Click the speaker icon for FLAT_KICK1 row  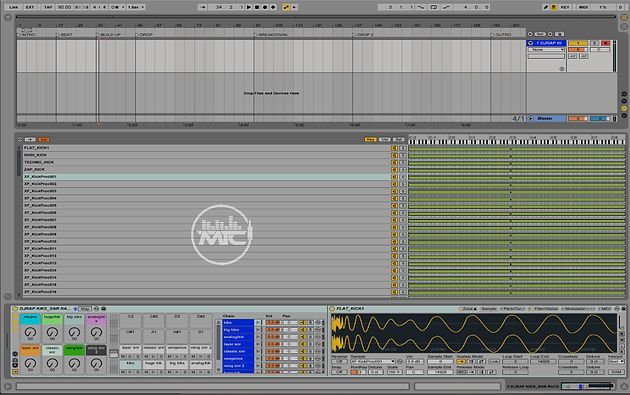(395, 148)
